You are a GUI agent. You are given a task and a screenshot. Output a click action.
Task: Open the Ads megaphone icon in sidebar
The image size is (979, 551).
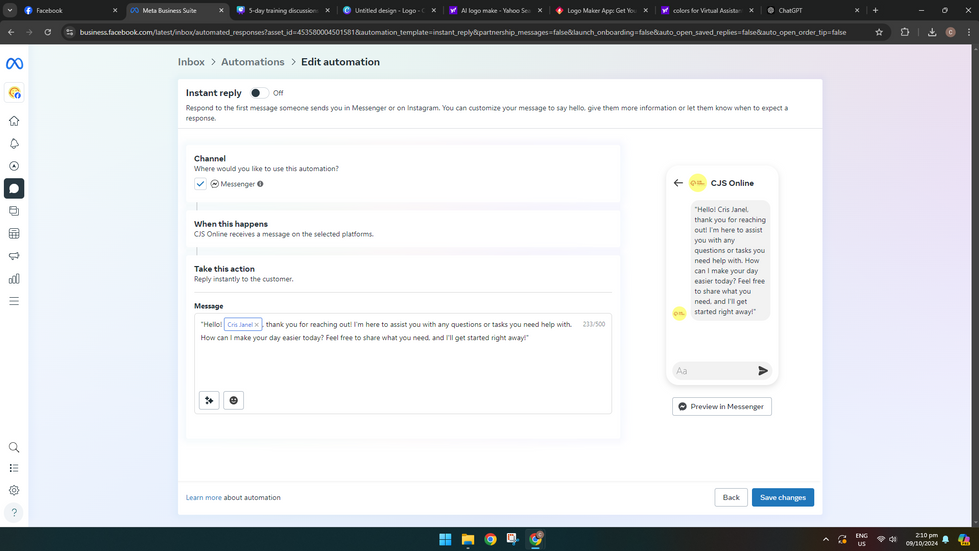tap(14, 256)
